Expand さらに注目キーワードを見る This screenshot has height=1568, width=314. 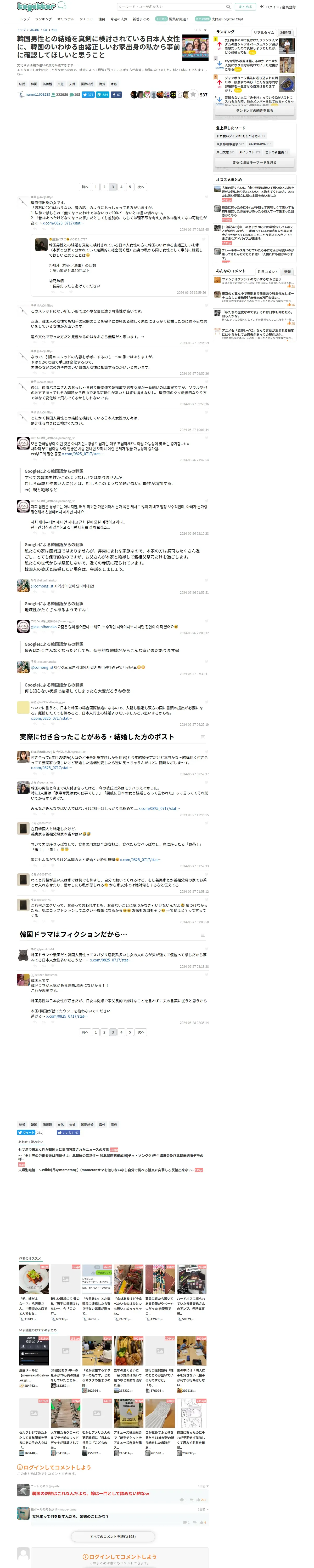[254, 163]
